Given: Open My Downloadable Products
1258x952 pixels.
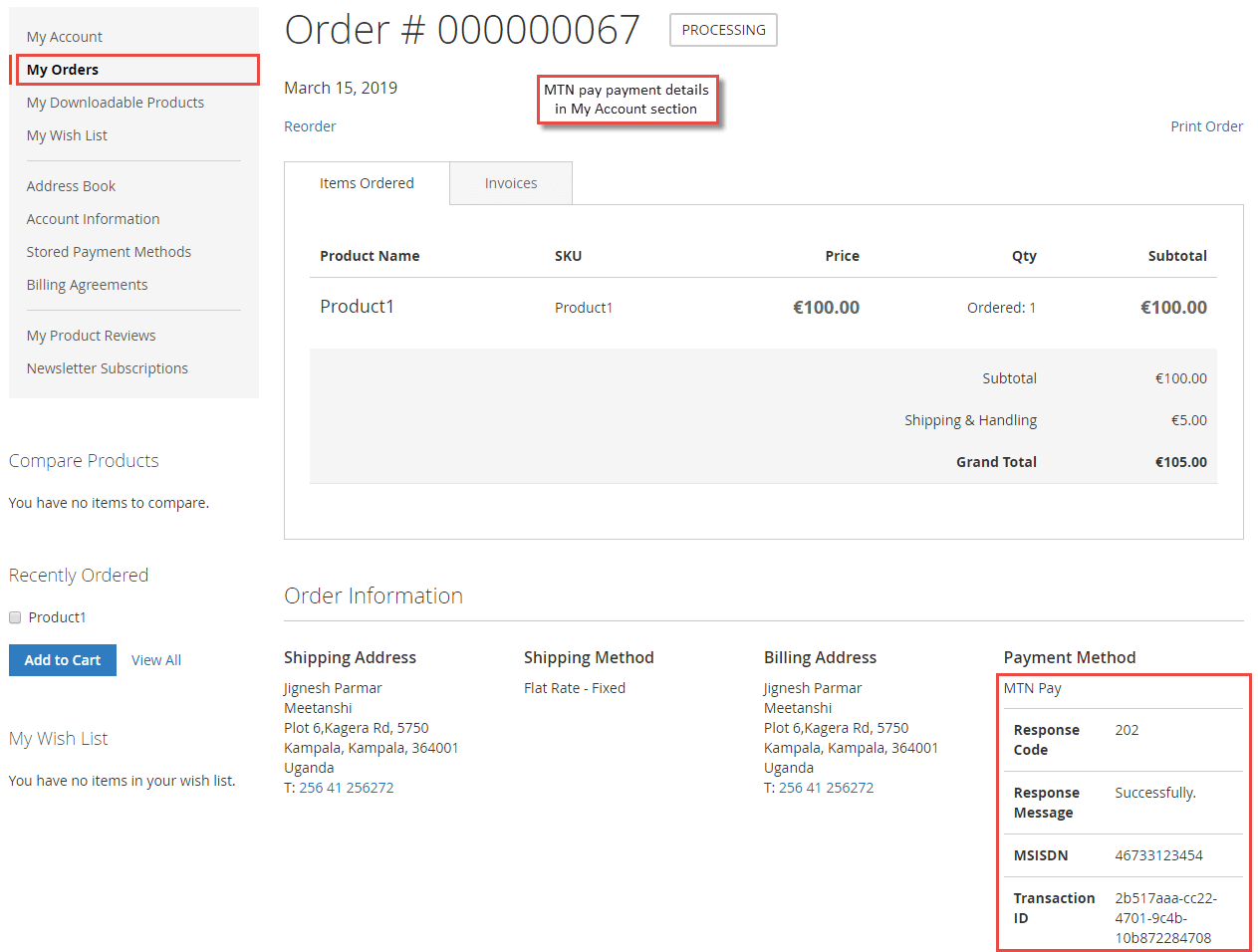Looking at the screenshot, I should 115,102.
